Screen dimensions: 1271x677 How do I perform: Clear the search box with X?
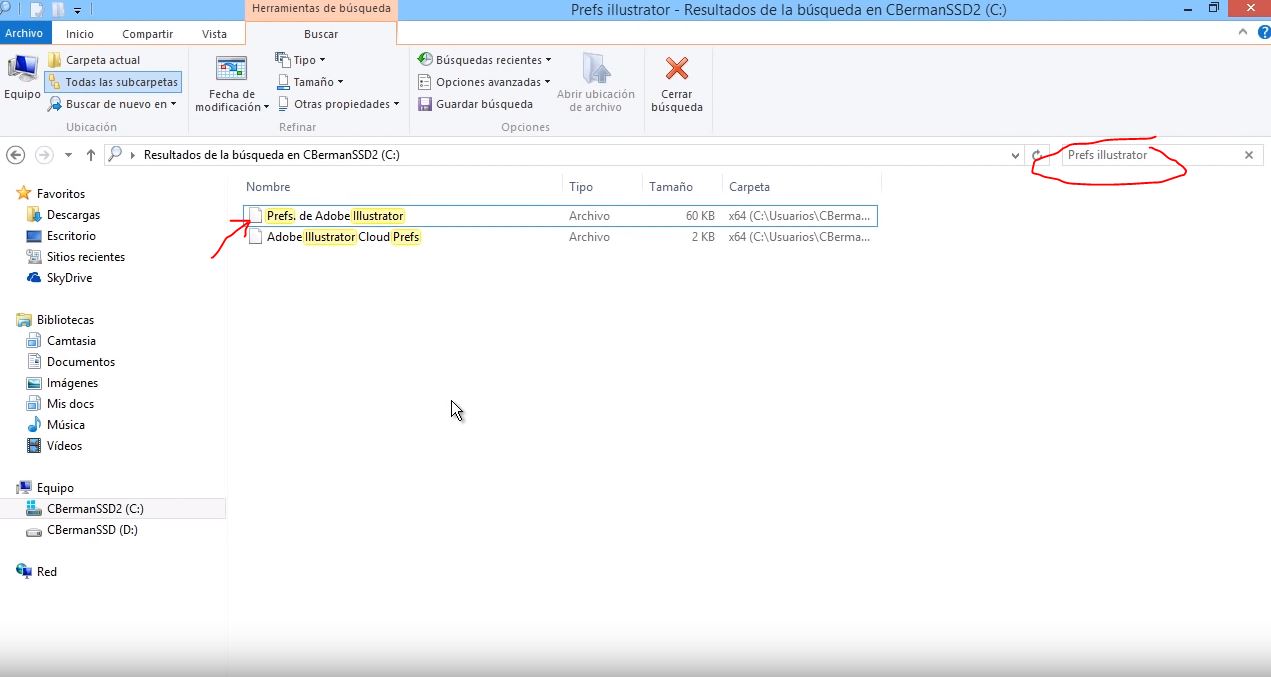[1249, 155]
